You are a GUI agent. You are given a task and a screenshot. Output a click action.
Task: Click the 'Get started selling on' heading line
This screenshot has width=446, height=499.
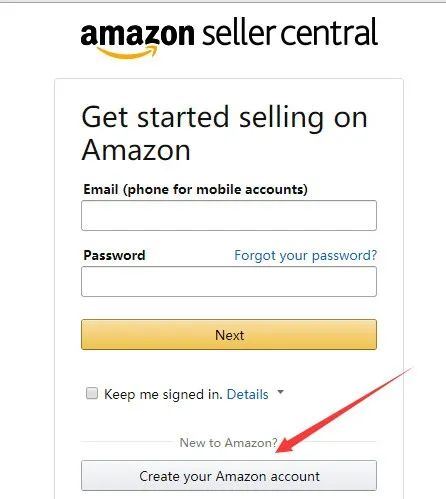click(x=224, y=118)
